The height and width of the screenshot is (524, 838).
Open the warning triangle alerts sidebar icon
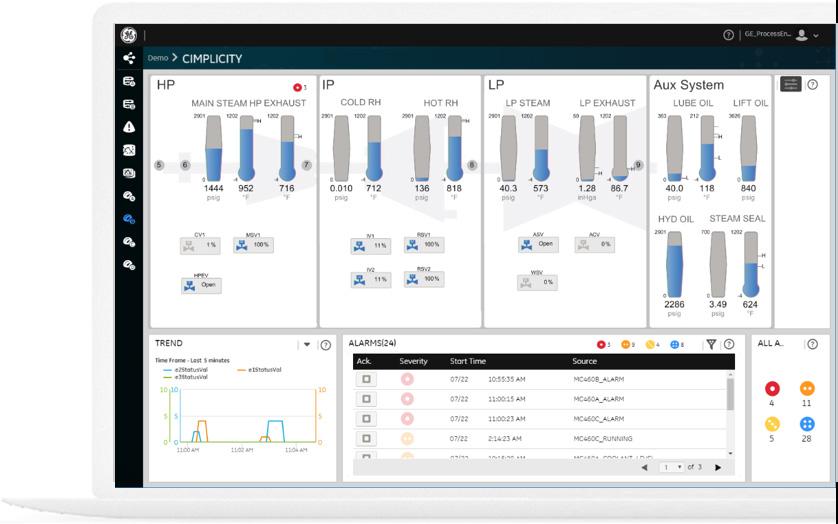[129, 127]
